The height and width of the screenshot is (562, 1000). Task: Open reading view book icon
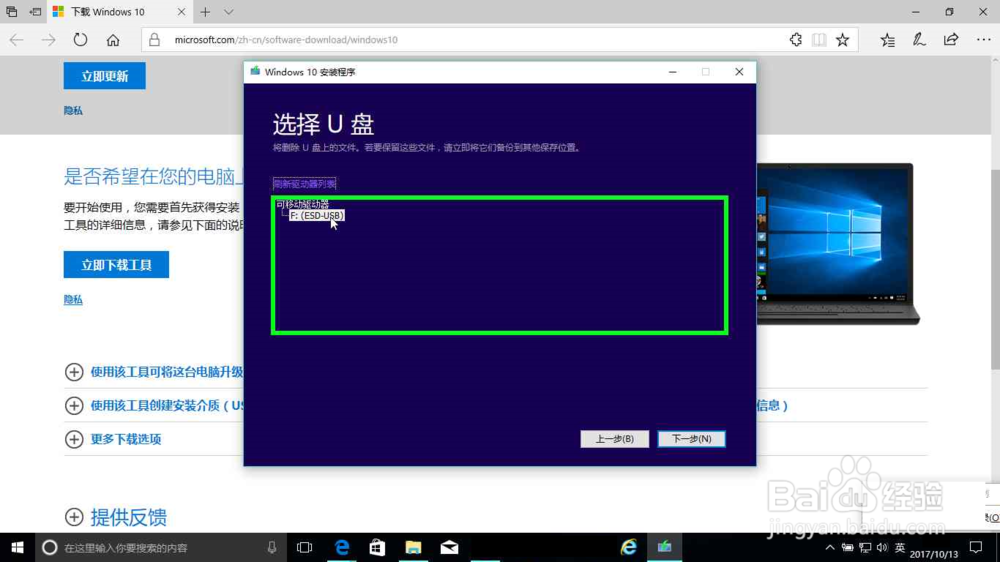pyautogui.click(x=819, y=40)
